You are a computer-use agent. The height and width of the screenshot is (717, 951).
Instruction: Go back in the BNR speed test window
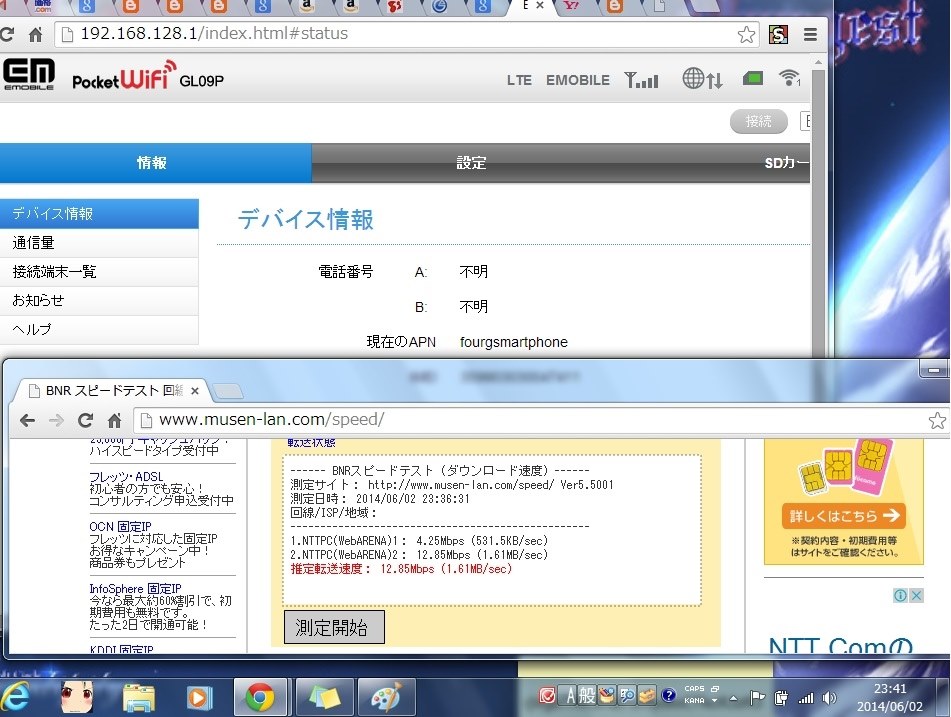[27, 420]
